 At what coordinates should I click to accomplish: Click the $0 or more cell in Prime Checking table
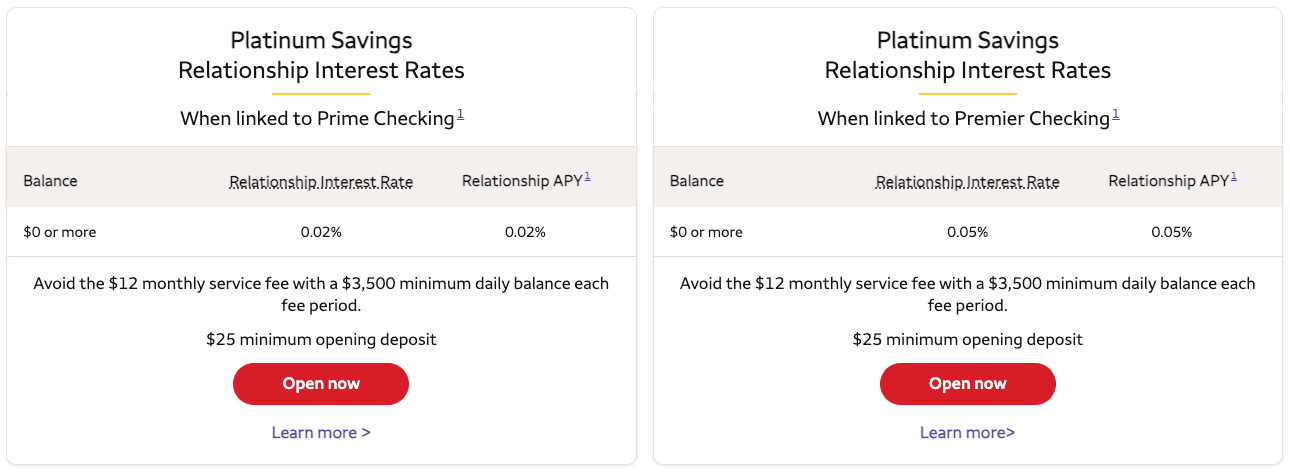coord(60,232)
